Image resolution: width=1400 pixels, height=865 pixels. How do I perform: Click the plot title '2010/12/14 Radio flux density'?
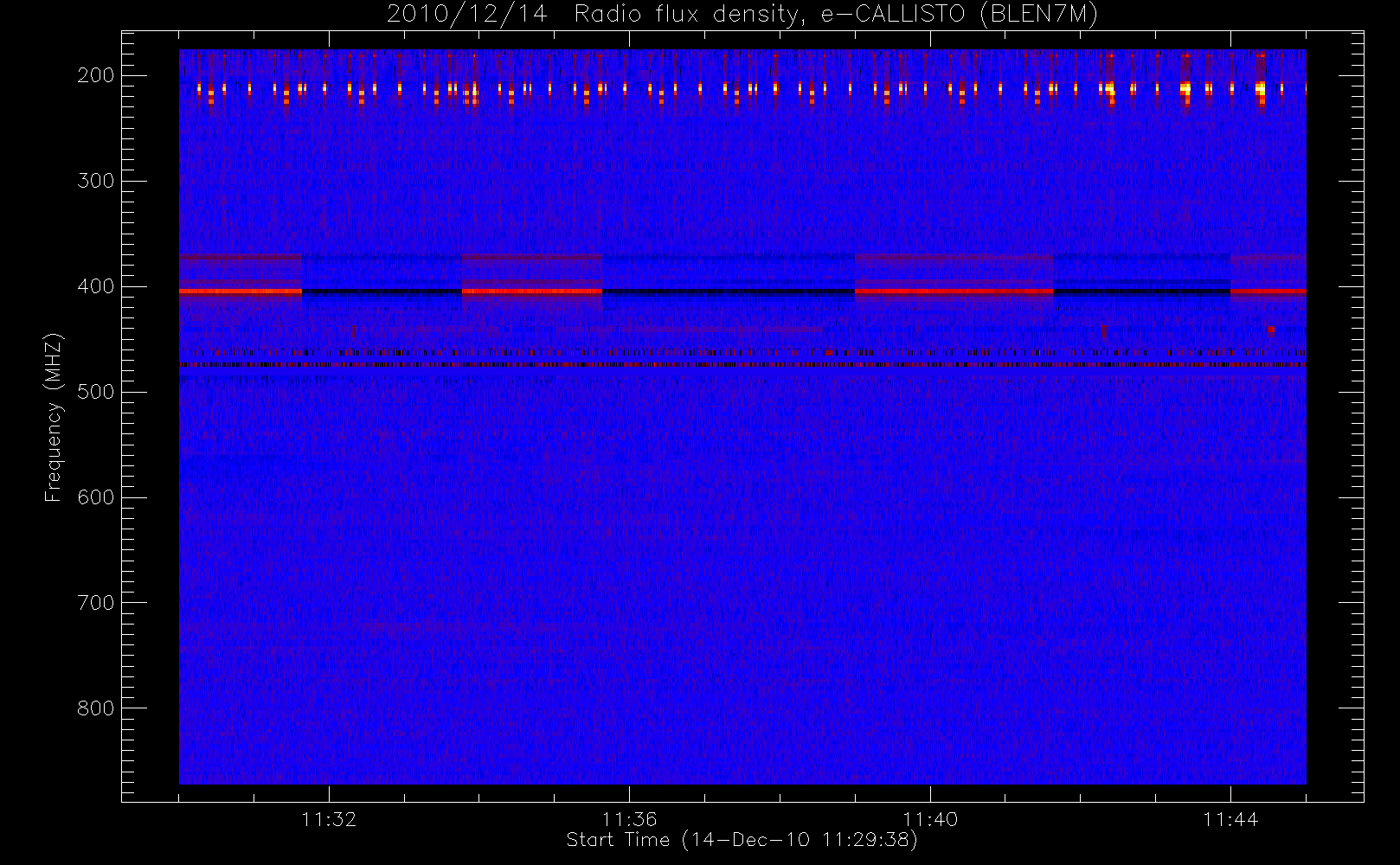click(742, 15)
